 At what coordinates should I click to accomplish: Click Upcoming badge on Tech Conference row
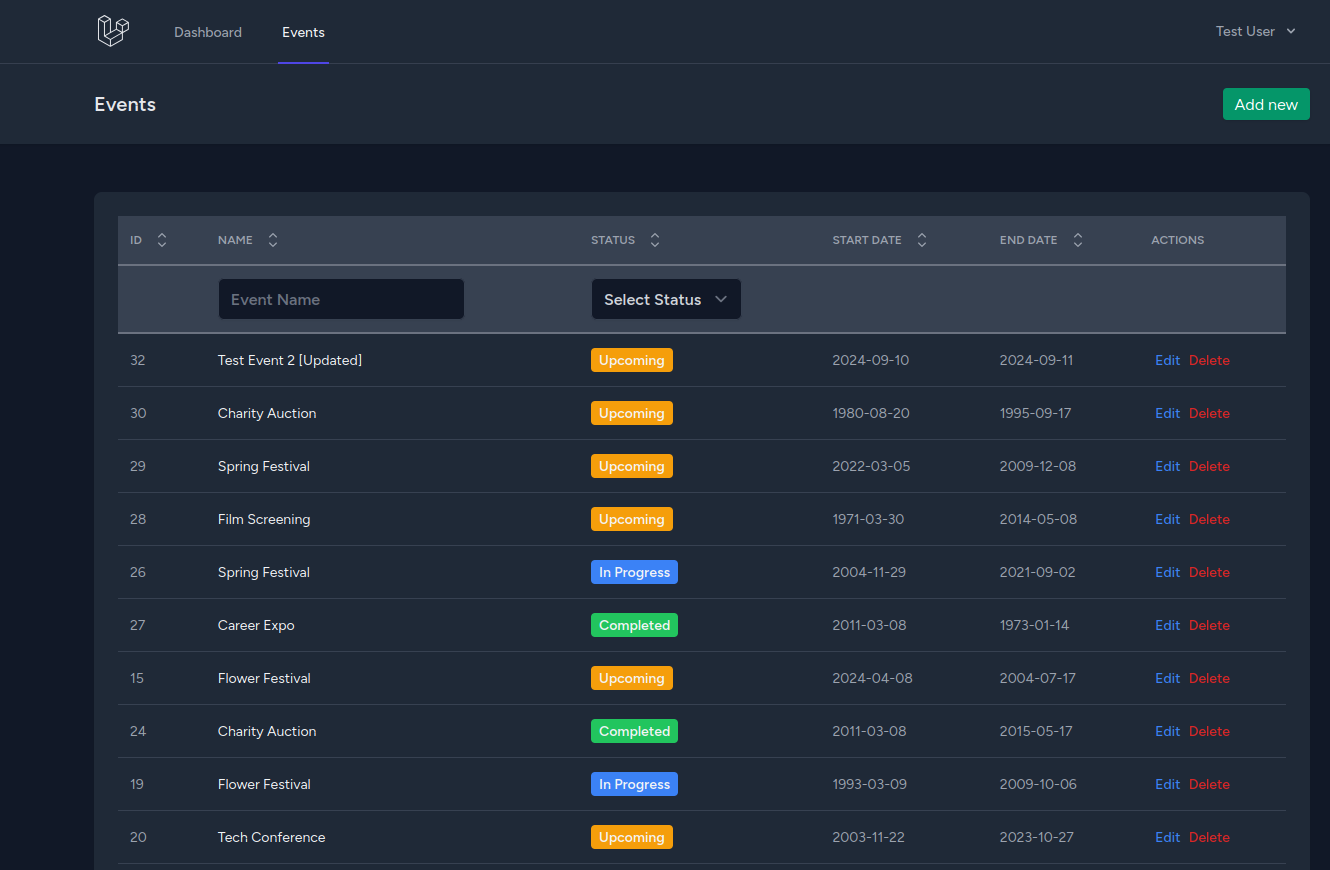point(632,837)
